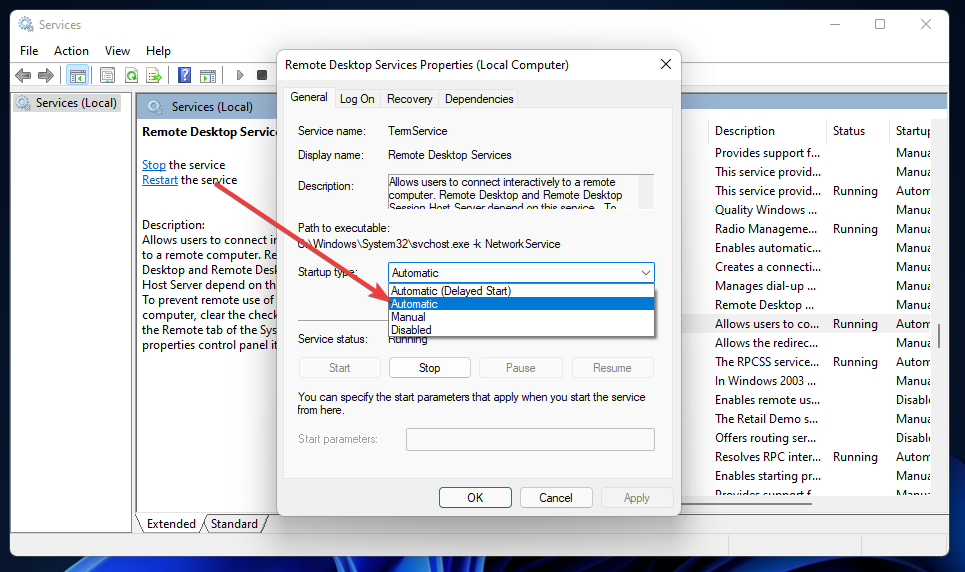Viewport: 965px width, 572px height.
Task: Open Help with the blue question mark icon
Action: coord(184,75)
